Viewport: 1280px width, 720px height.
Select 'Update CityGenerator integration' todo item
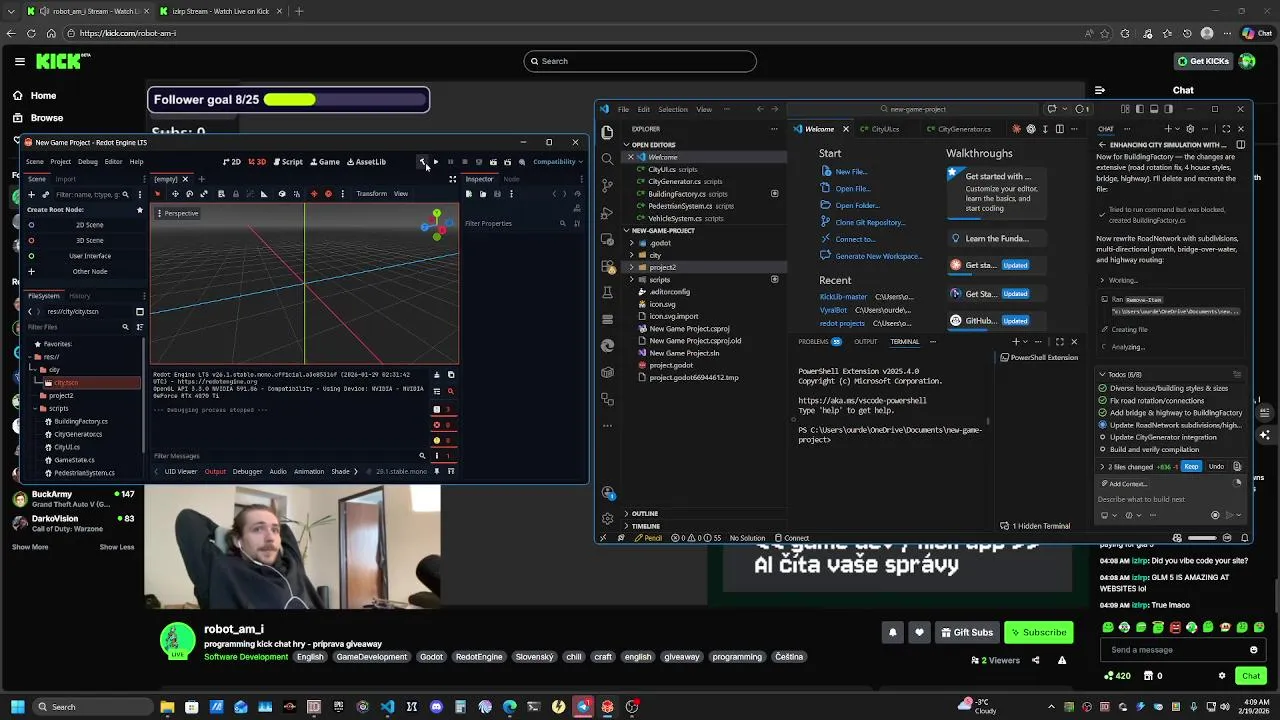click(1162, 437)
